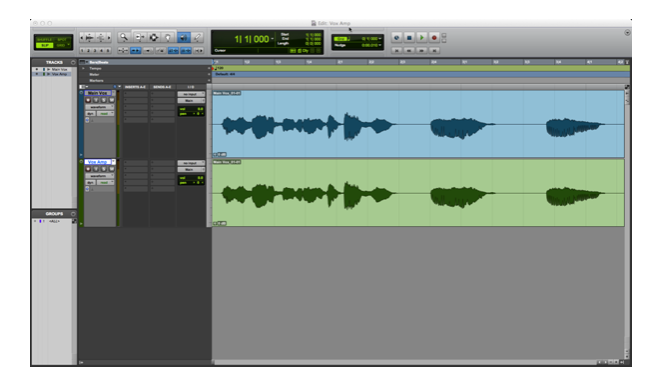
Task: Enable Grid edit mode
Action: (61, 45)
